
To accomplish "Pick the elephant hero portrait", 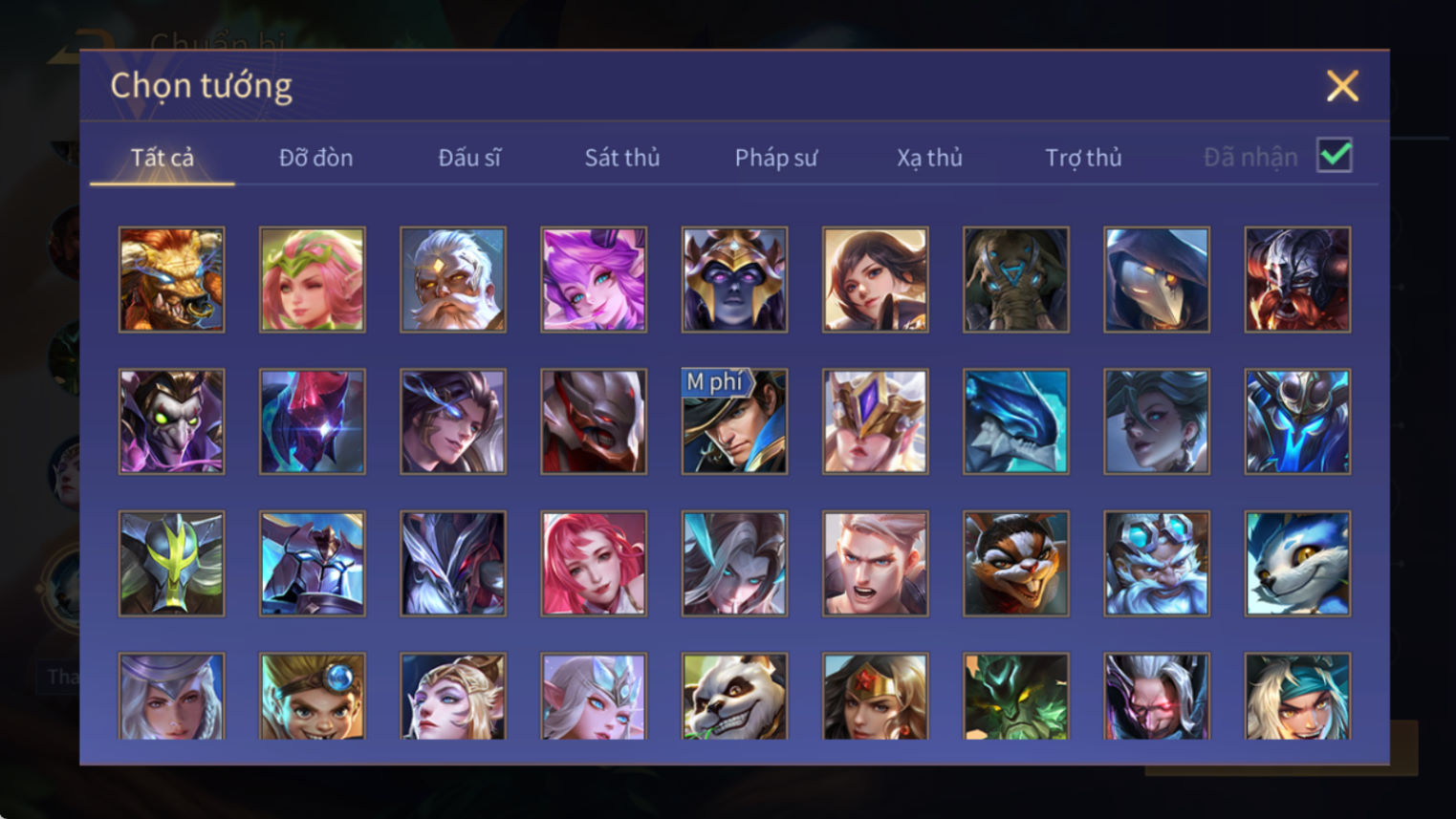I will pyautogui.click(x=1016, y=279).
